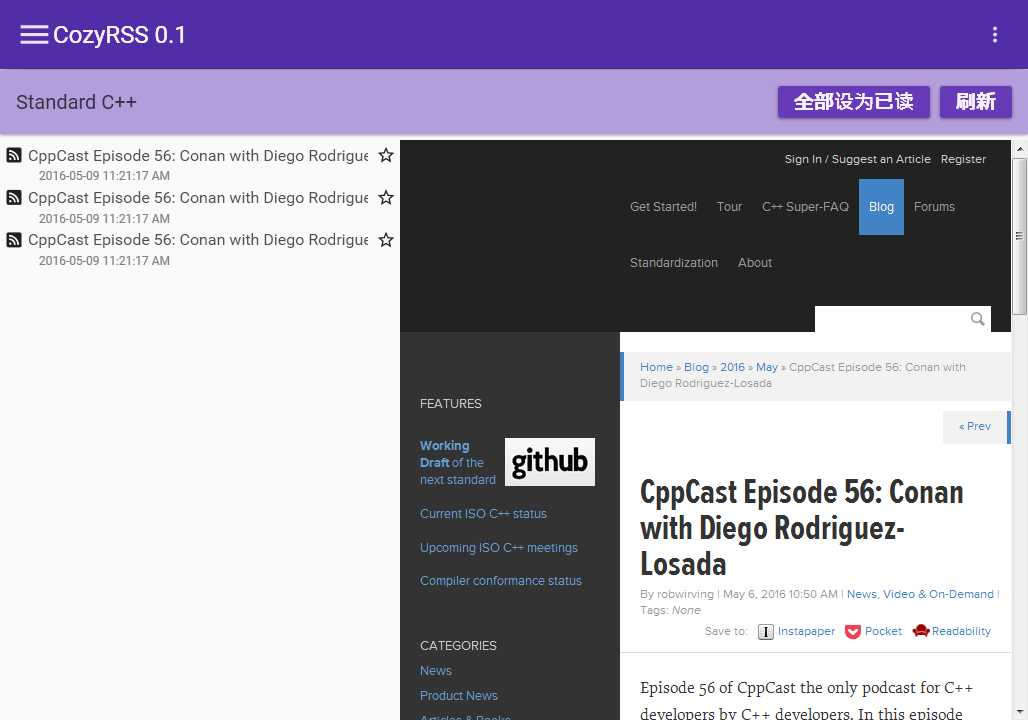Click the Register link

tap(963, 159)
